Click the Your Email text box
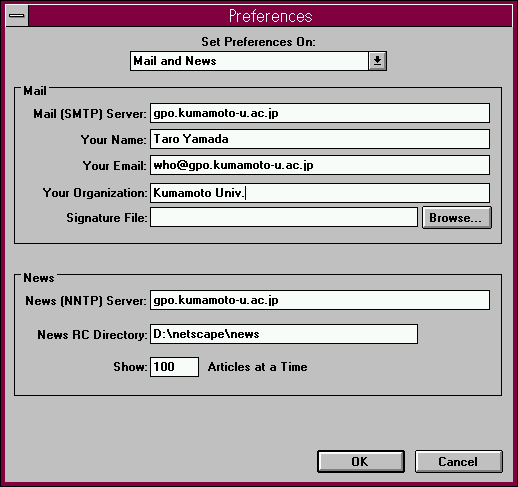Viewport: 518px width, 487px height. tap(320, 165)
